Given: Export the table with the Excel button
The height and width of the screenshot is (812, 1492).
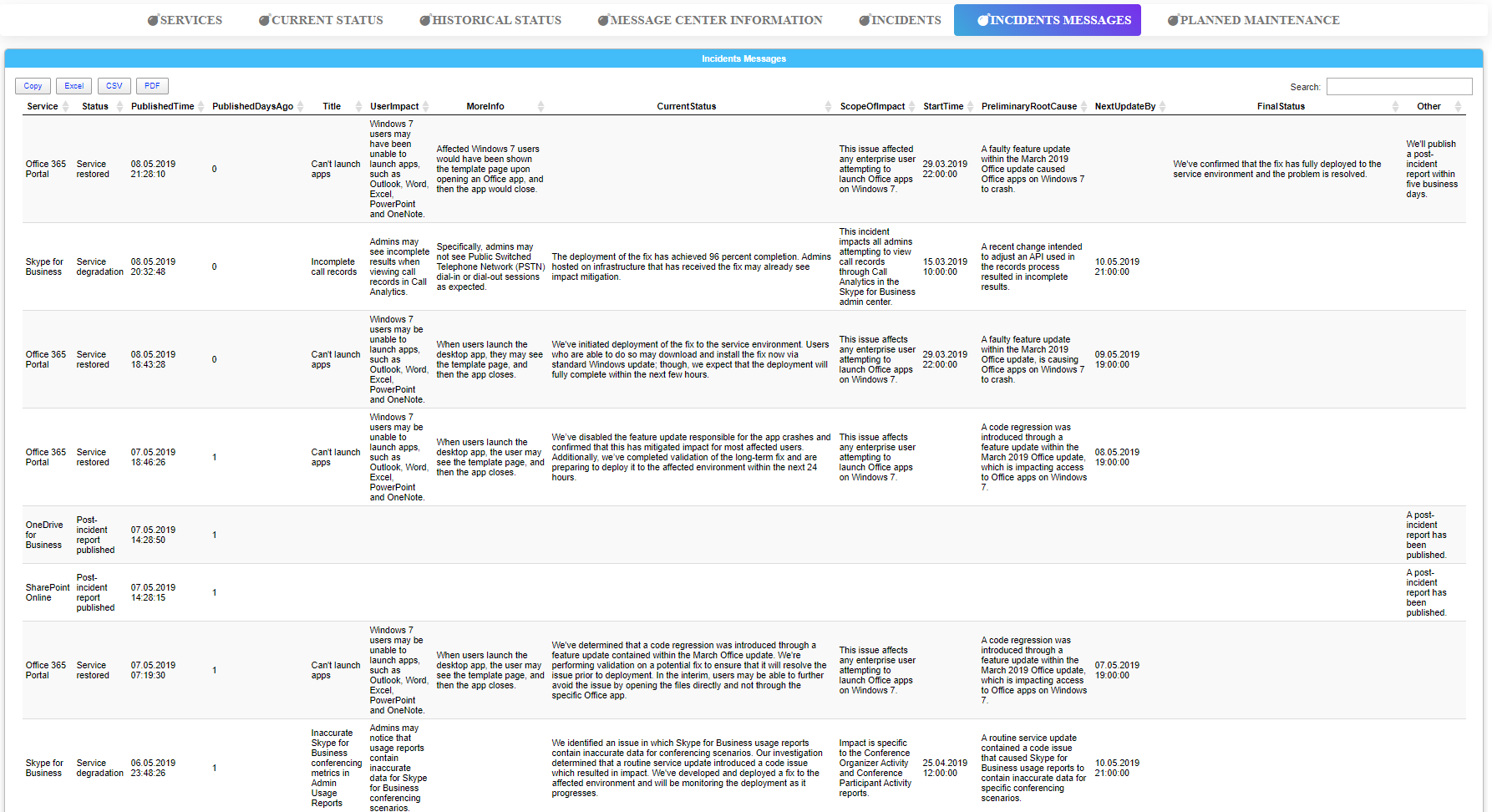Looking at the screenshot, I should 74,86.
